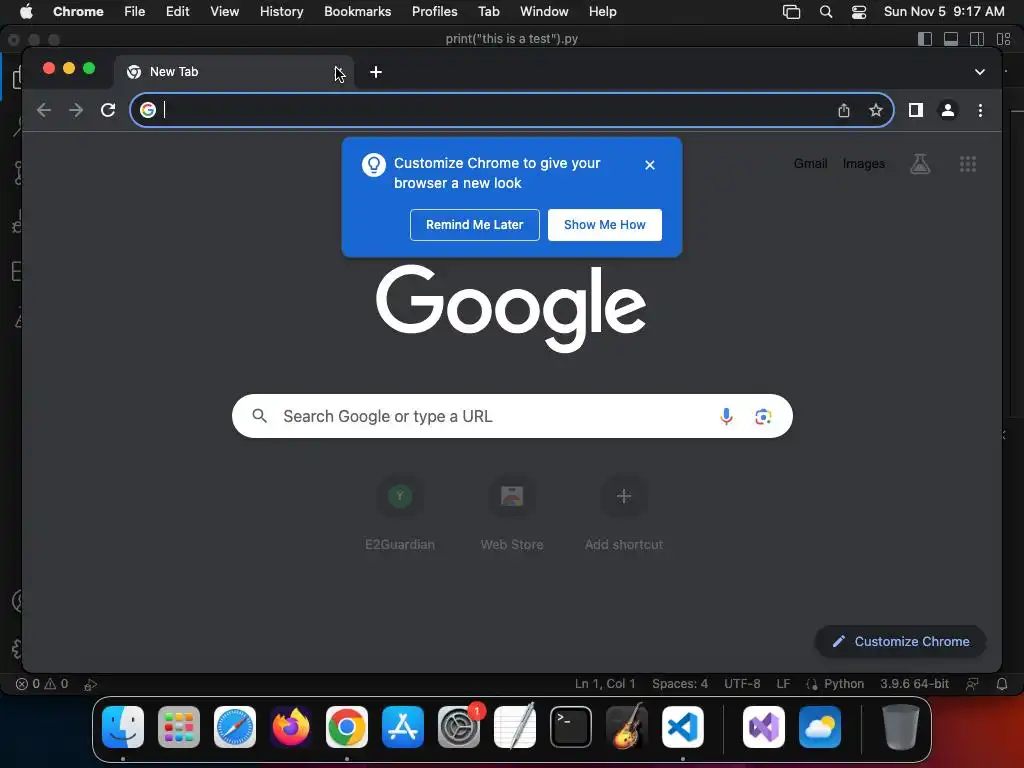Image resolution: width=1024 pixels, height=768 pixels.
Task: Open the Edit menu
Action: click(x=177, y=12)
